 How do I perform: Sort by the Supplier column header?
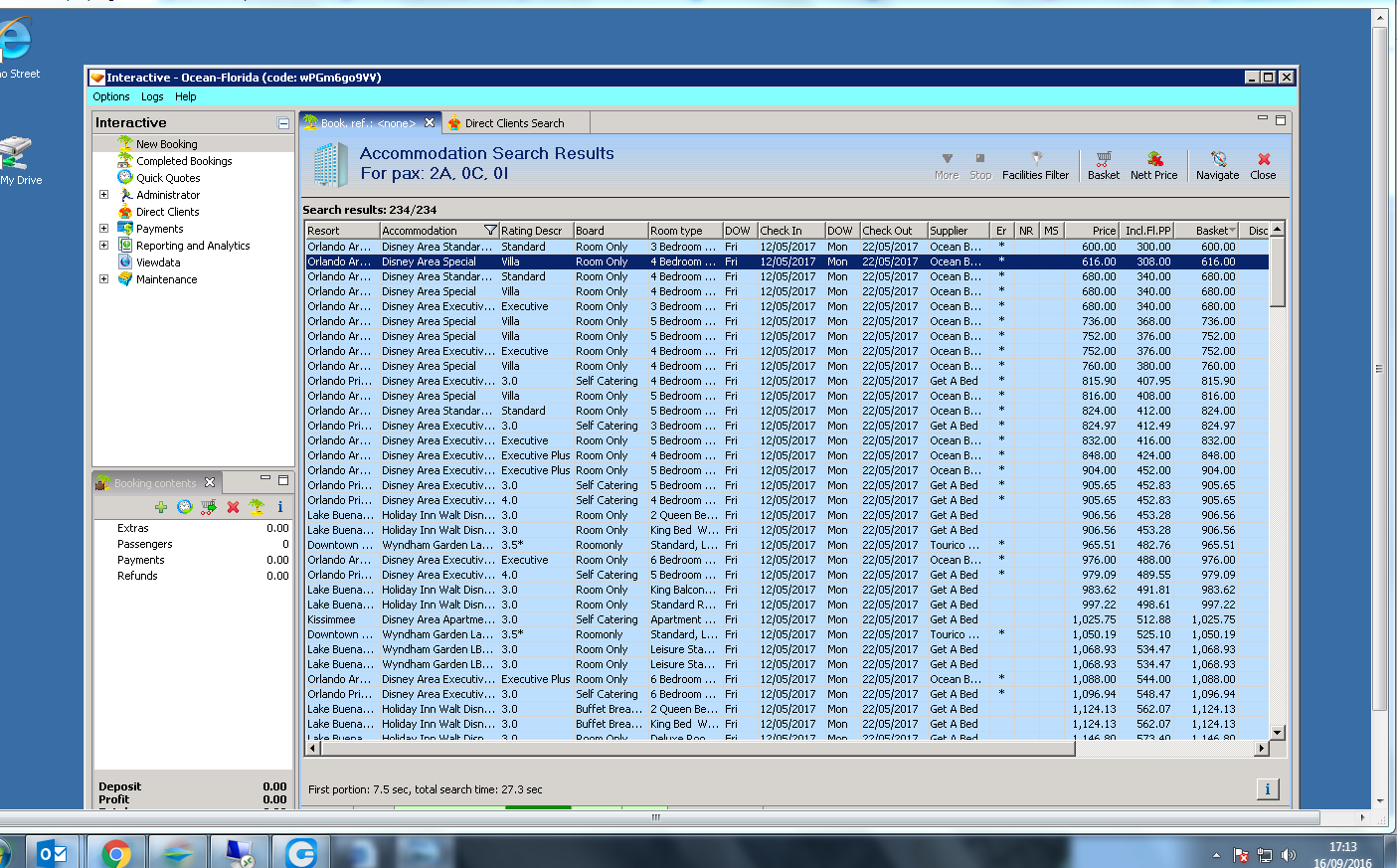coord(959,231)
